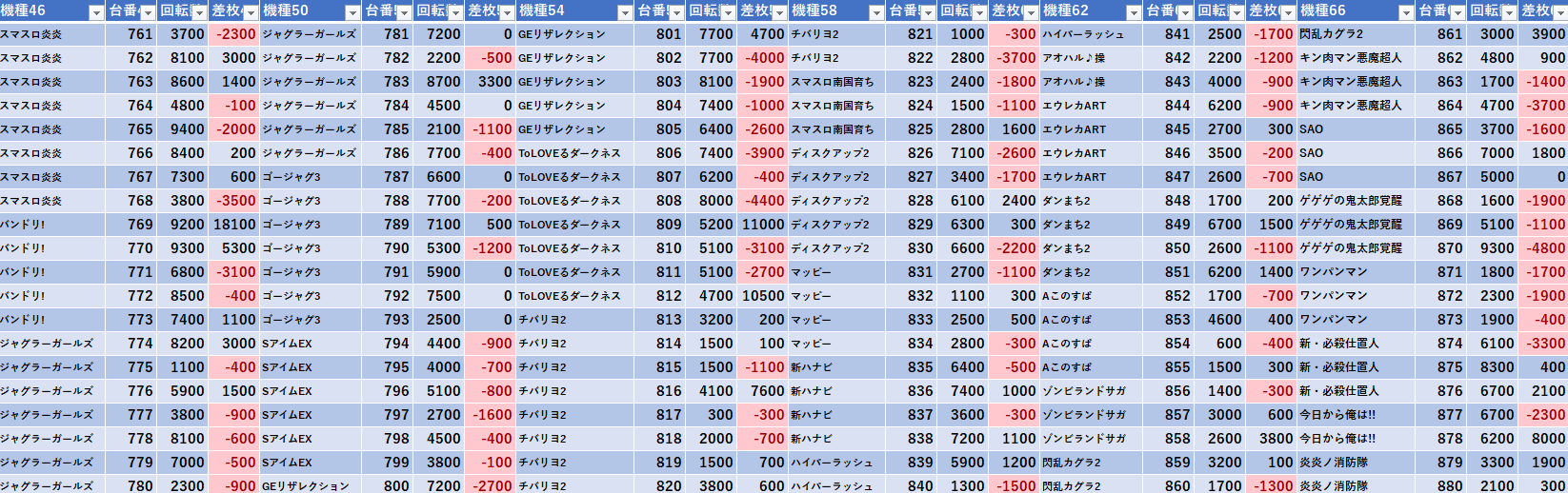
Task: Select the 新ハナビ cell for machine 835
Action: tap(836, 367)
